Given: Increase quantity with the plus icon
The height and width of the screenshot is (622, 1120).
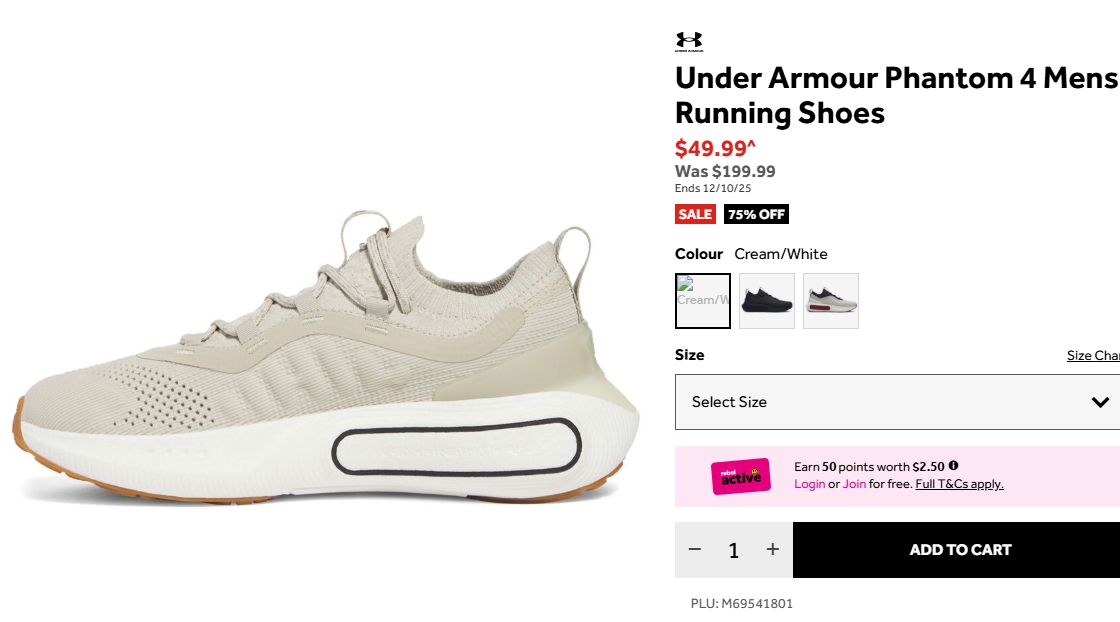Looking at the screenshot, I should (772, 549).
